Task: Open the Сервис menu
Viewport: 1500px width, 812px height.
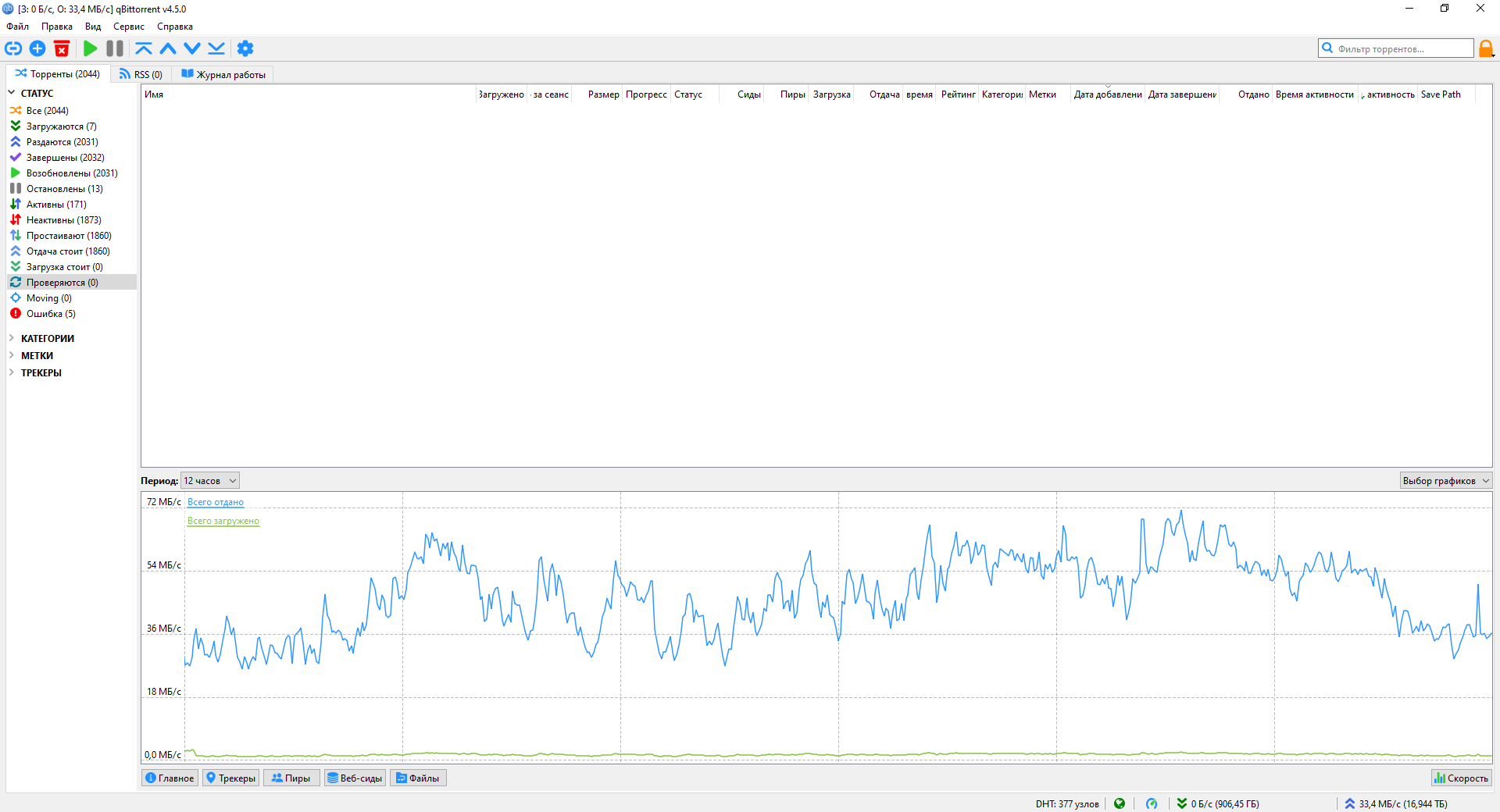Action: pyautogui.click(x=129, y=27)
